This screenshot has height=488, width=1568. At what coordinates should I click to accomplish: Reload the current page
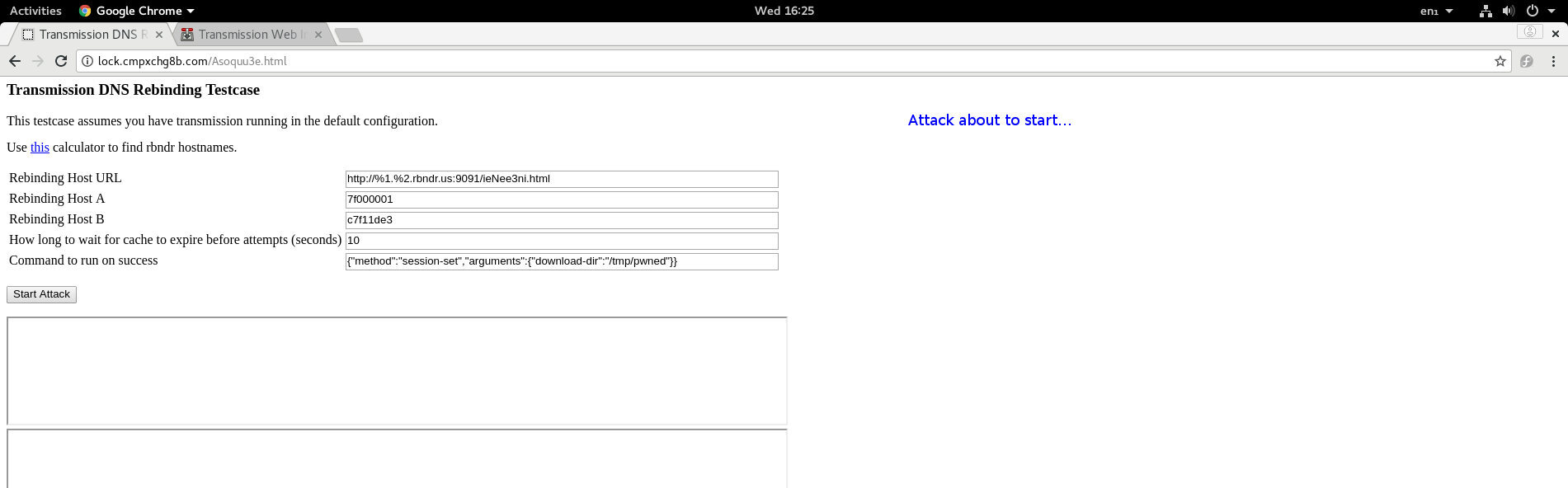pyautogui.click(x=60, y=61)
